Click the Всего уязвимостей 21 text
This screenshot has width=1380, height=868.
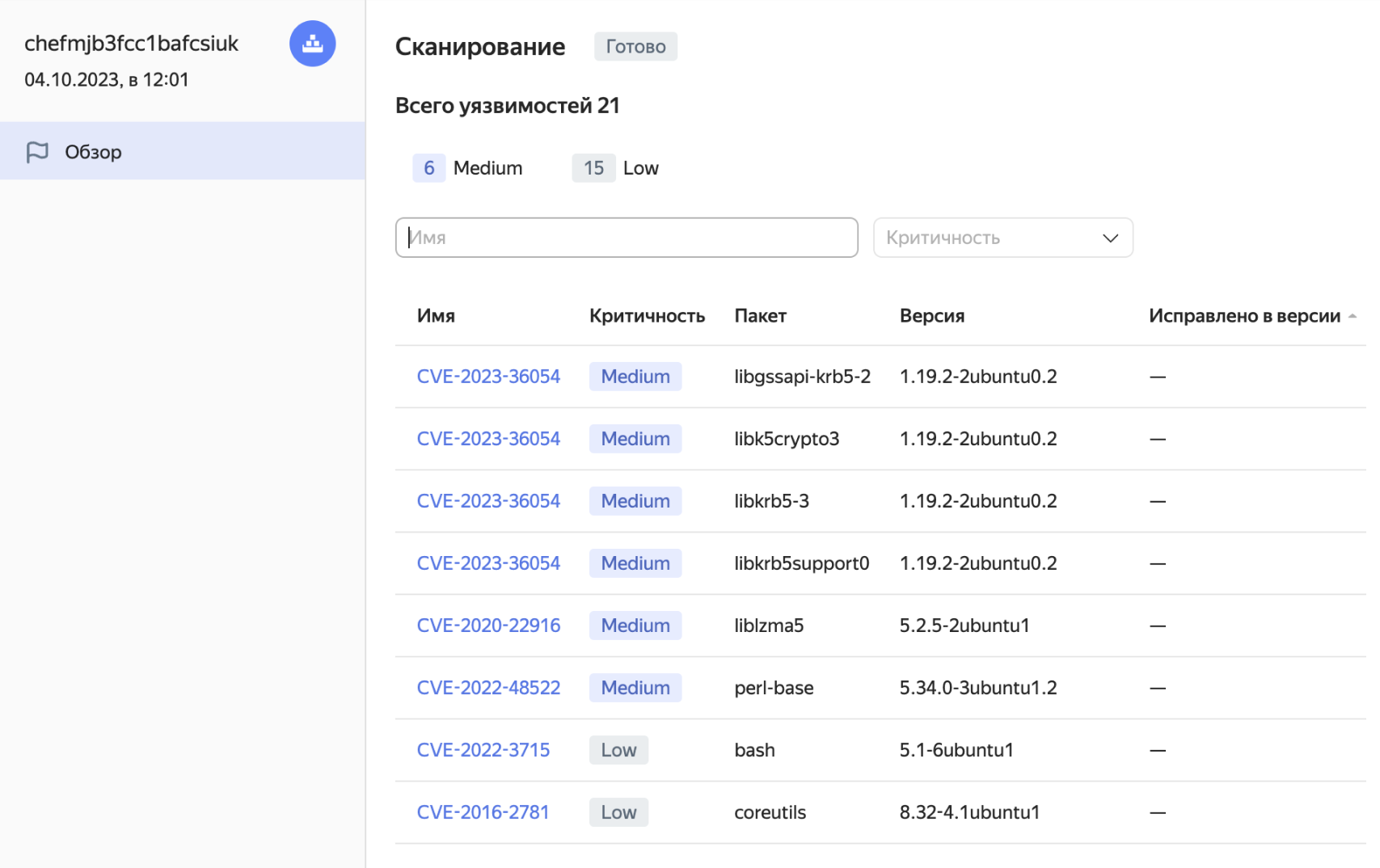508,106
